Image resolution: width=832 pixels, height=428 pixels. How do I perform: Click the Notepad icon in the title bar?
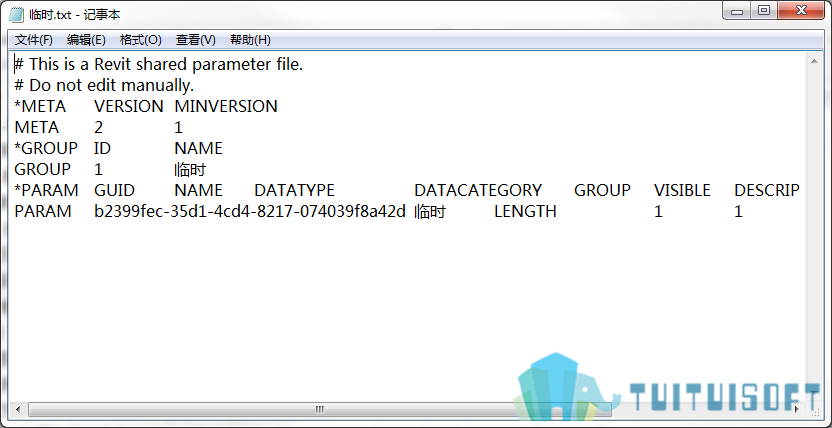(16, 14)
